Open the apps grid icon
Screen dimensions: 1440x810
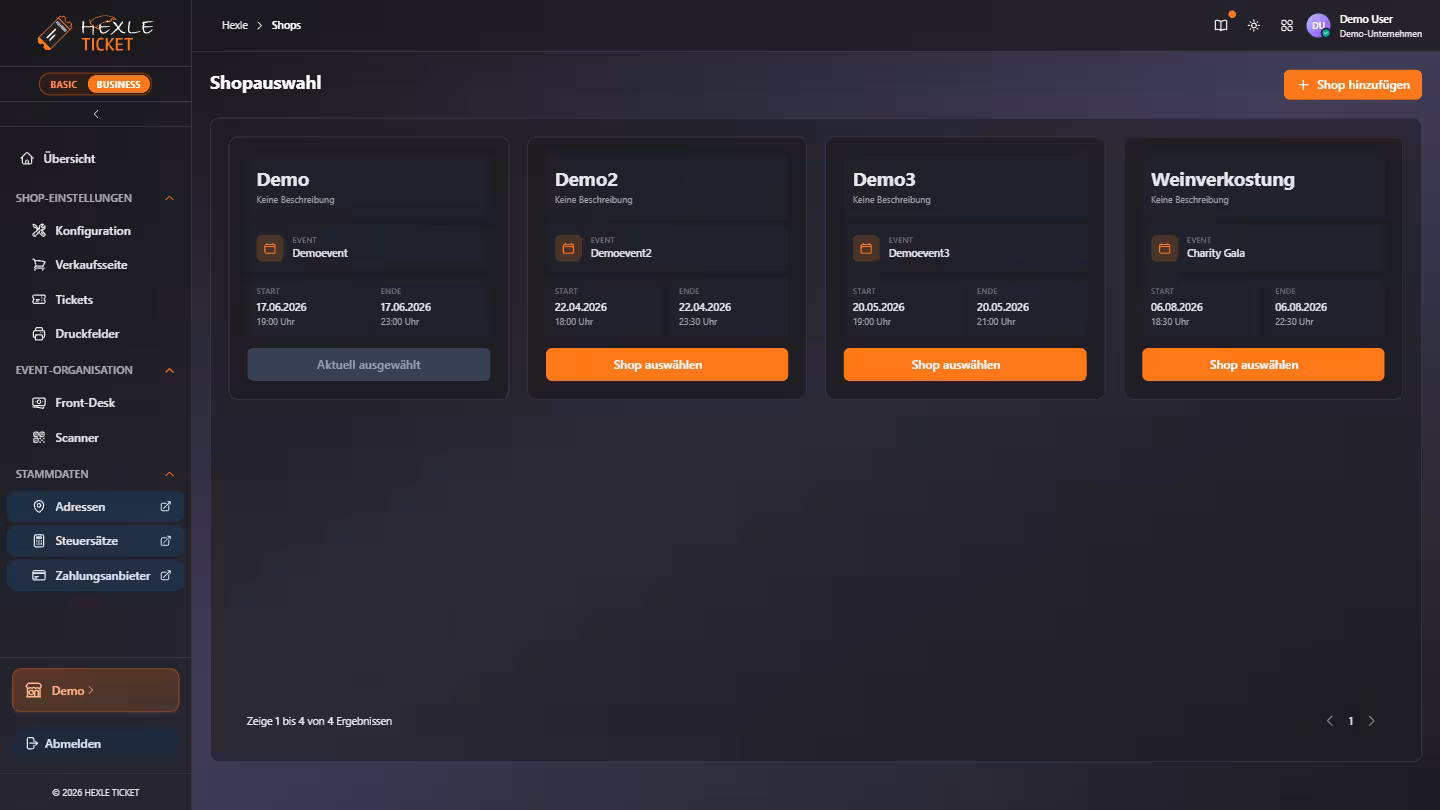(x=1287, y=26)
